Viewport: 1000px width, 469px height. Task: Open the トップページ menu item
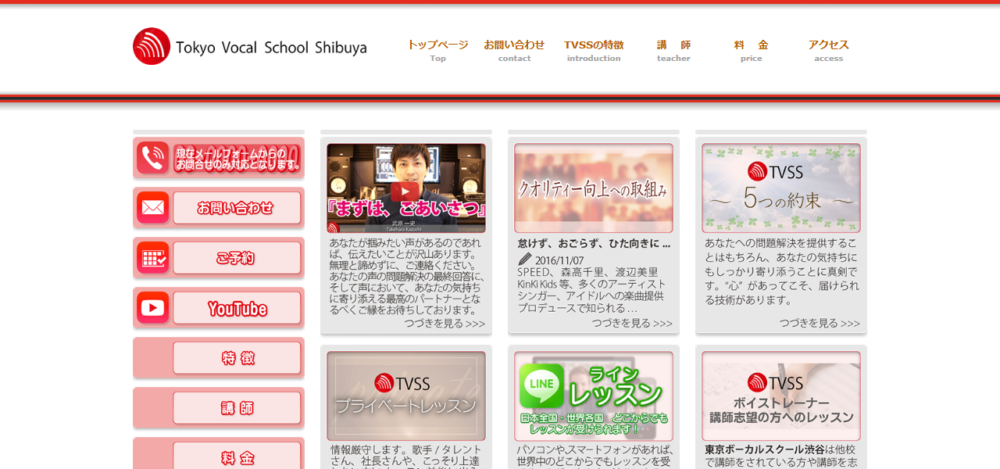438,50
